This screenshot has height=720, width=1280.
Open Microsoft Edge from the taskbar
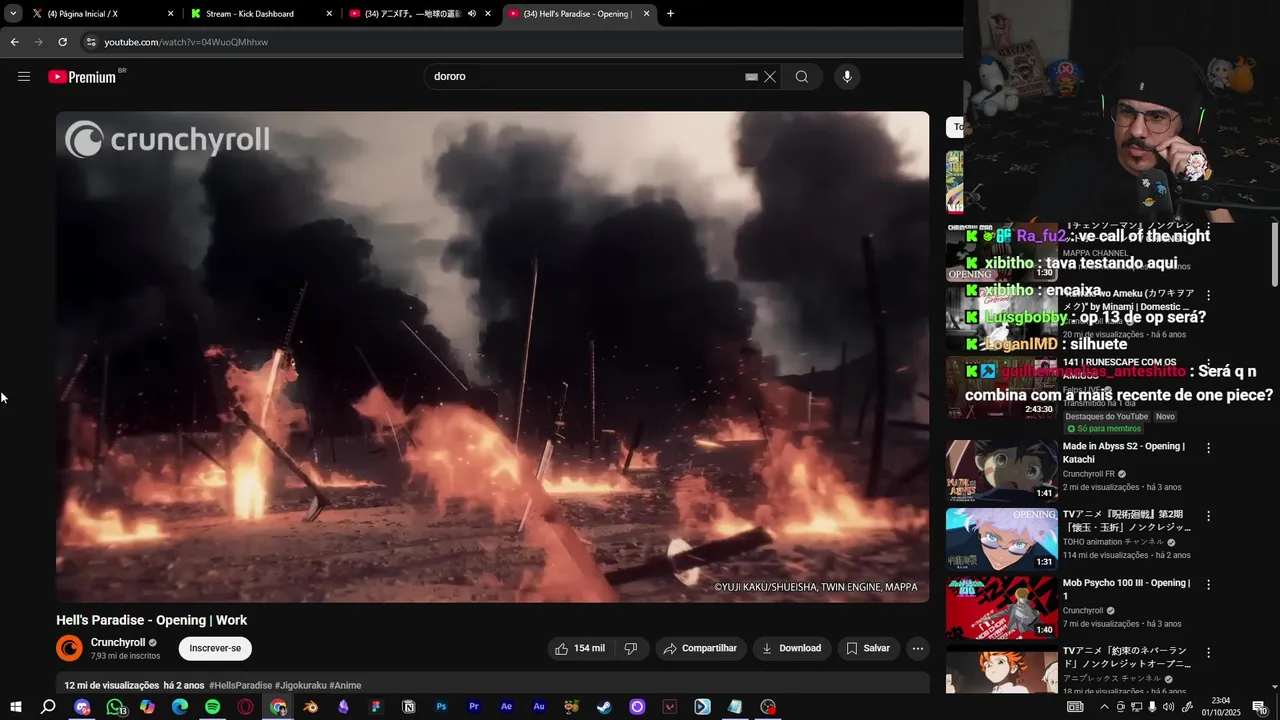pyautogui.click(x=180, y=707)
